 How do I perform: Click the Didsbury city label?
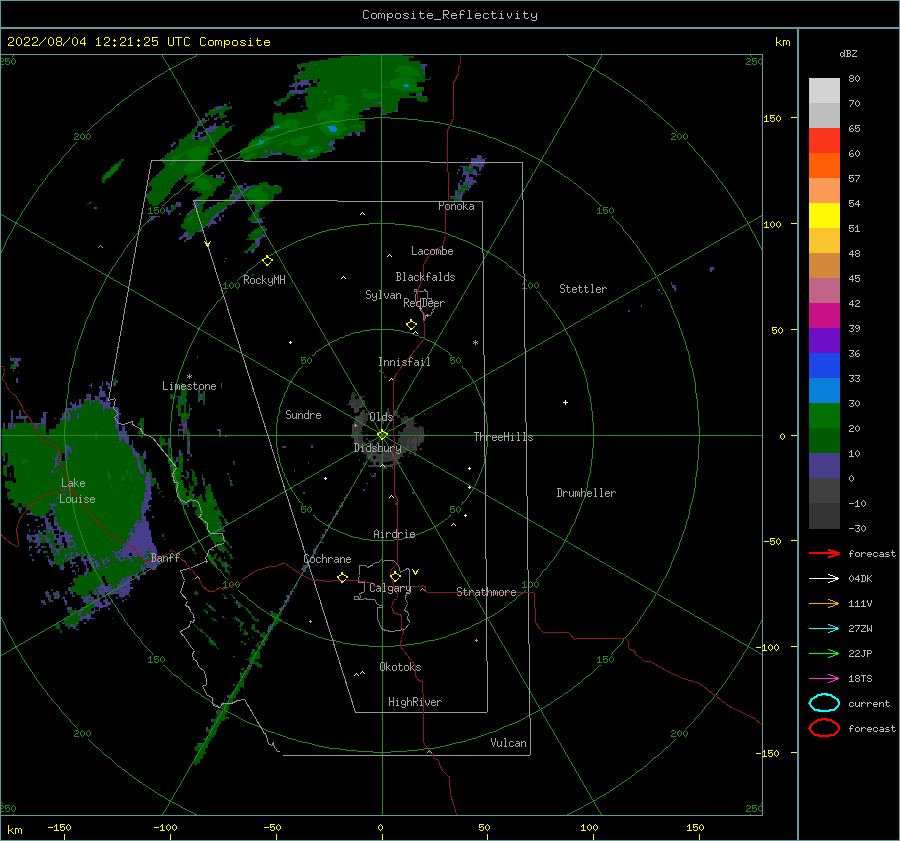pyautogui.click(x=377, y=448)
